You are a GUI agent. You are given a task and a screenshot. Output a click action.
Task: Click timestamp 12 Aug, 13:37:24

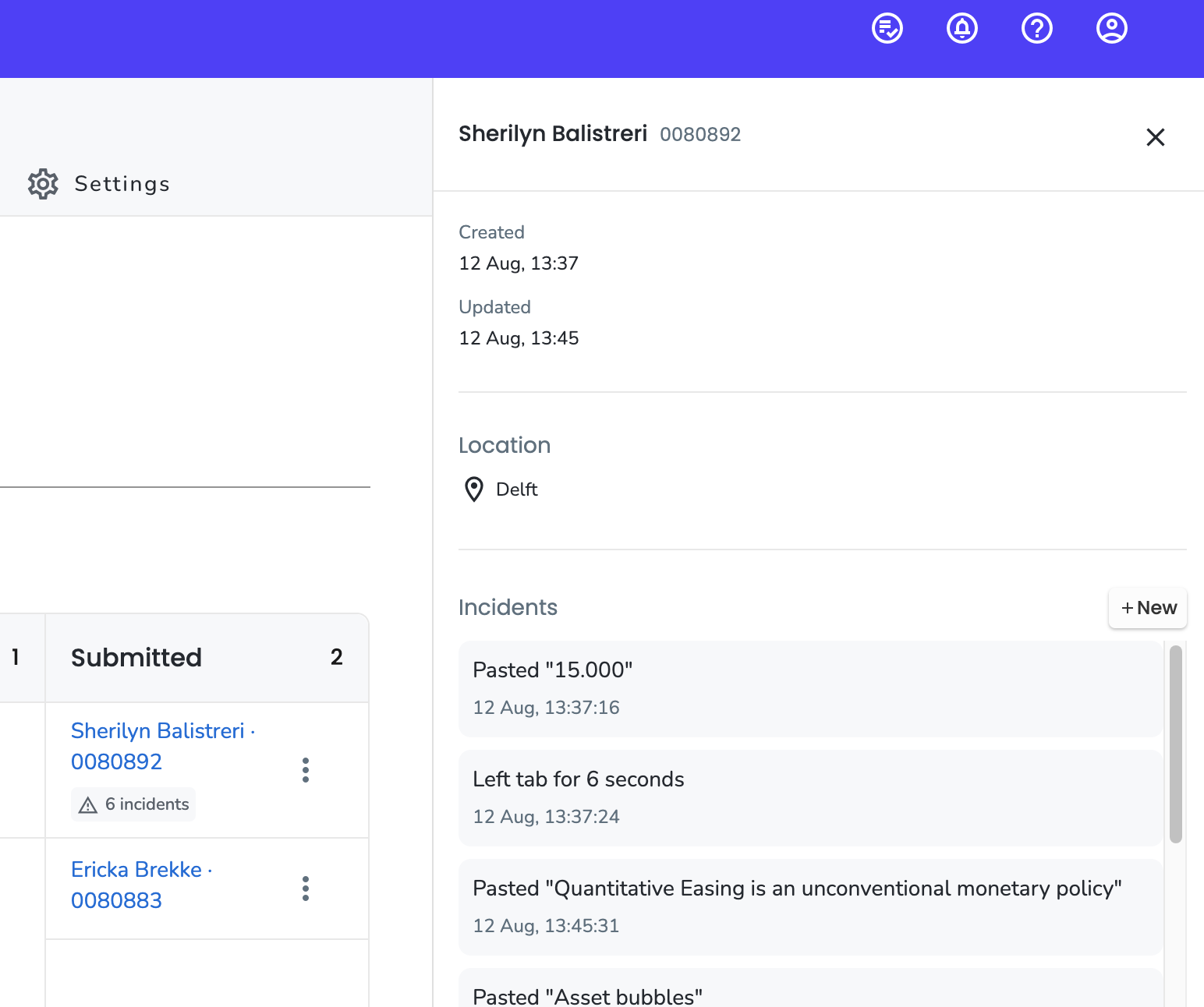(x=546, y=817)
